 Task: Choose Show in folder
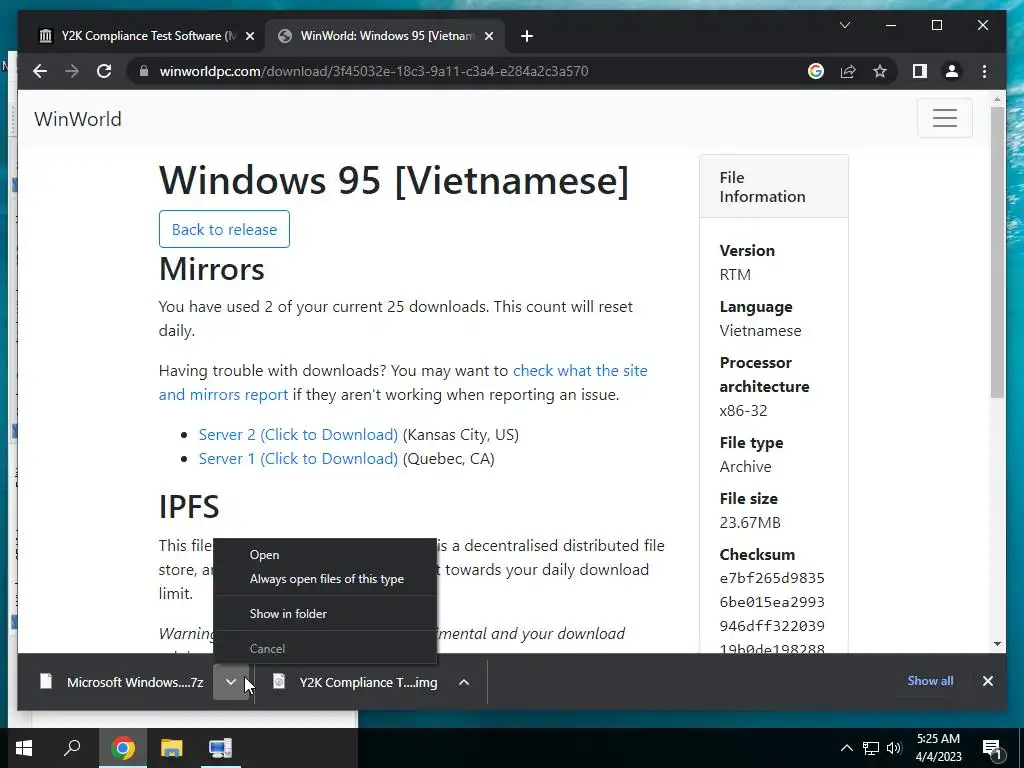(325, 613)
